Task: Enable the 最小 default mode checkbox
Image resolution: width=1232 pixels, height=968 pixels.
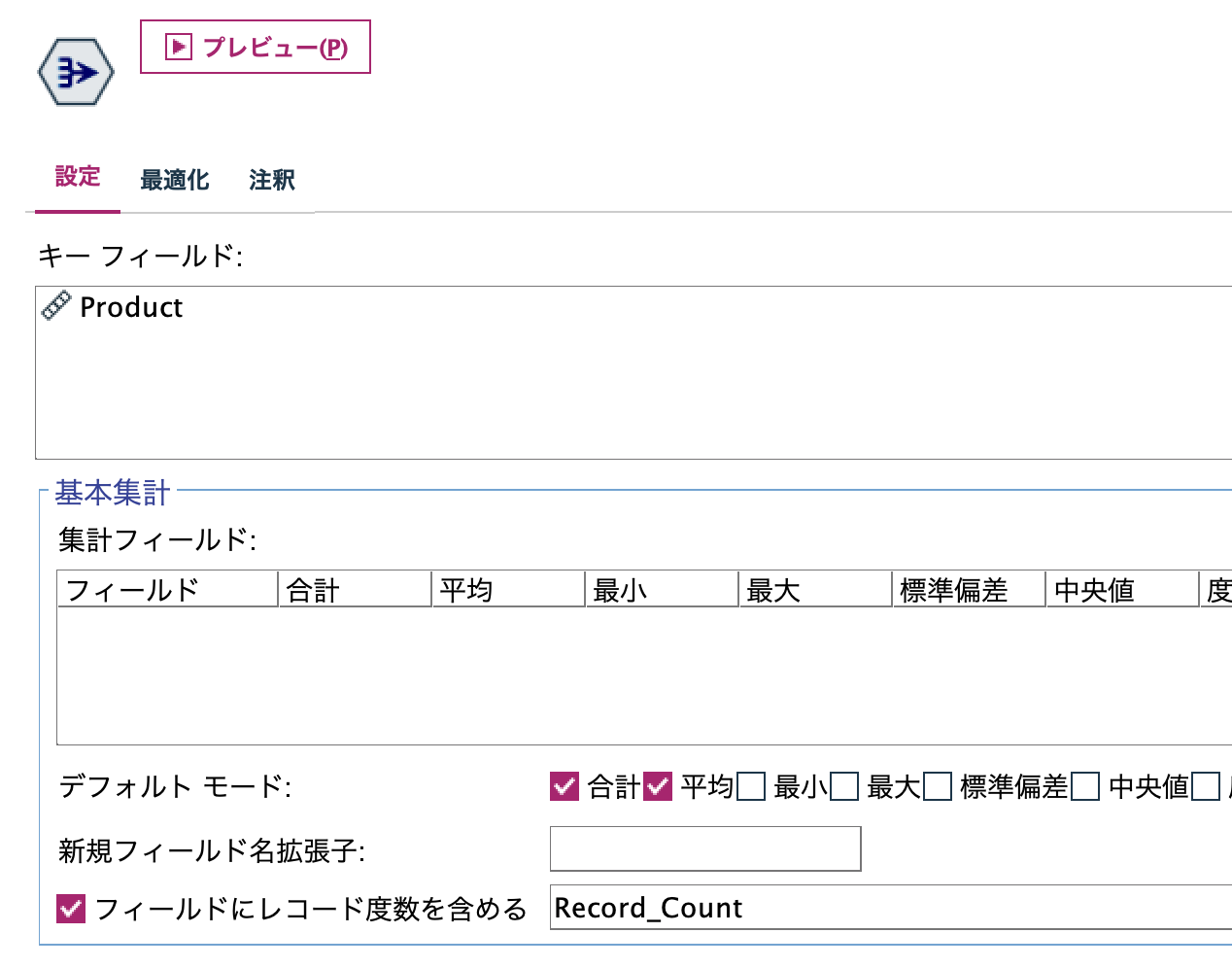Action: pyautogui.click(x=751, y=787)
